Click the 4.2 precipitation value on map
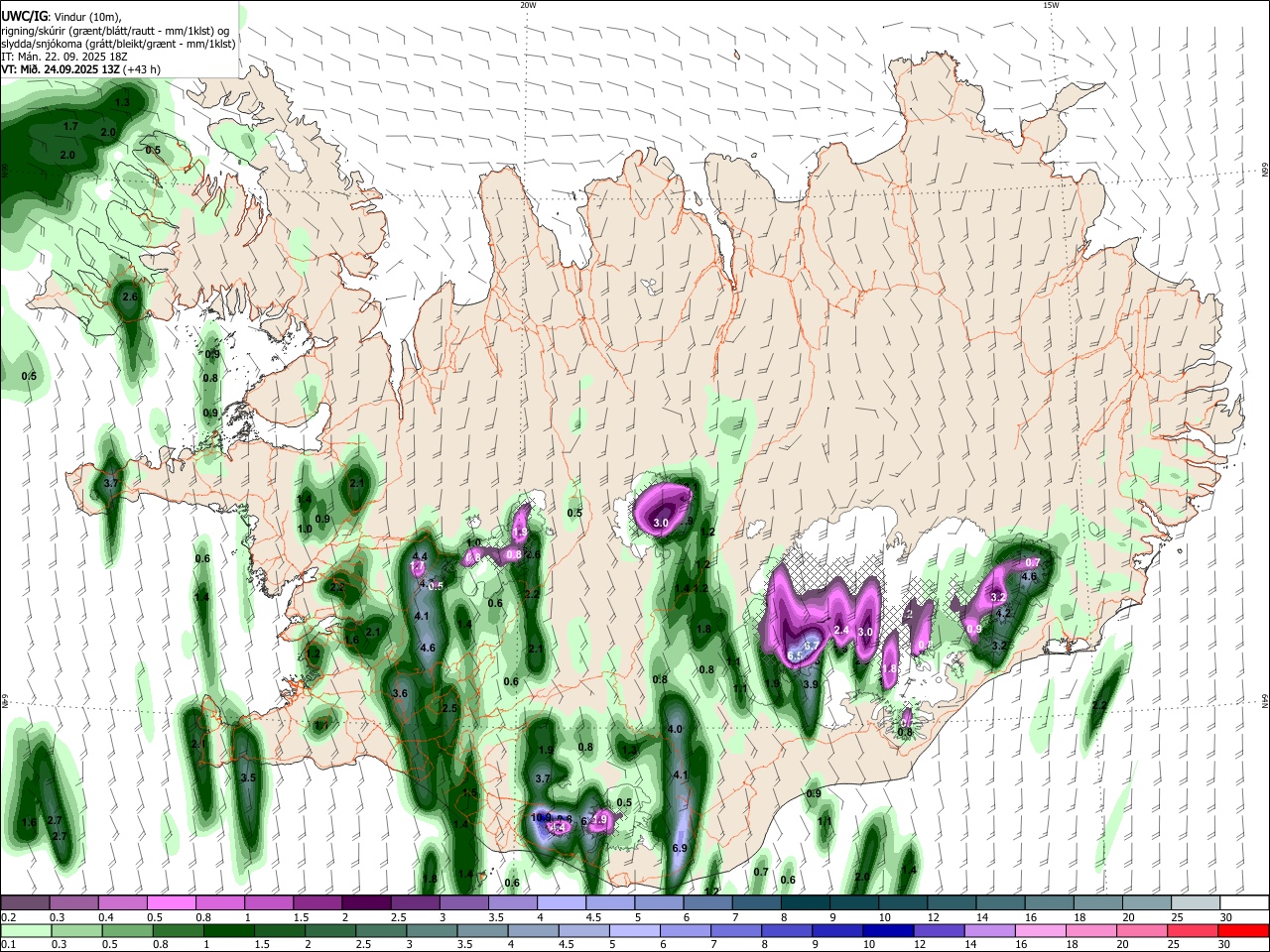This screenshot has width=1270, height=952. pyautogui.click(x=1002, y=614)
